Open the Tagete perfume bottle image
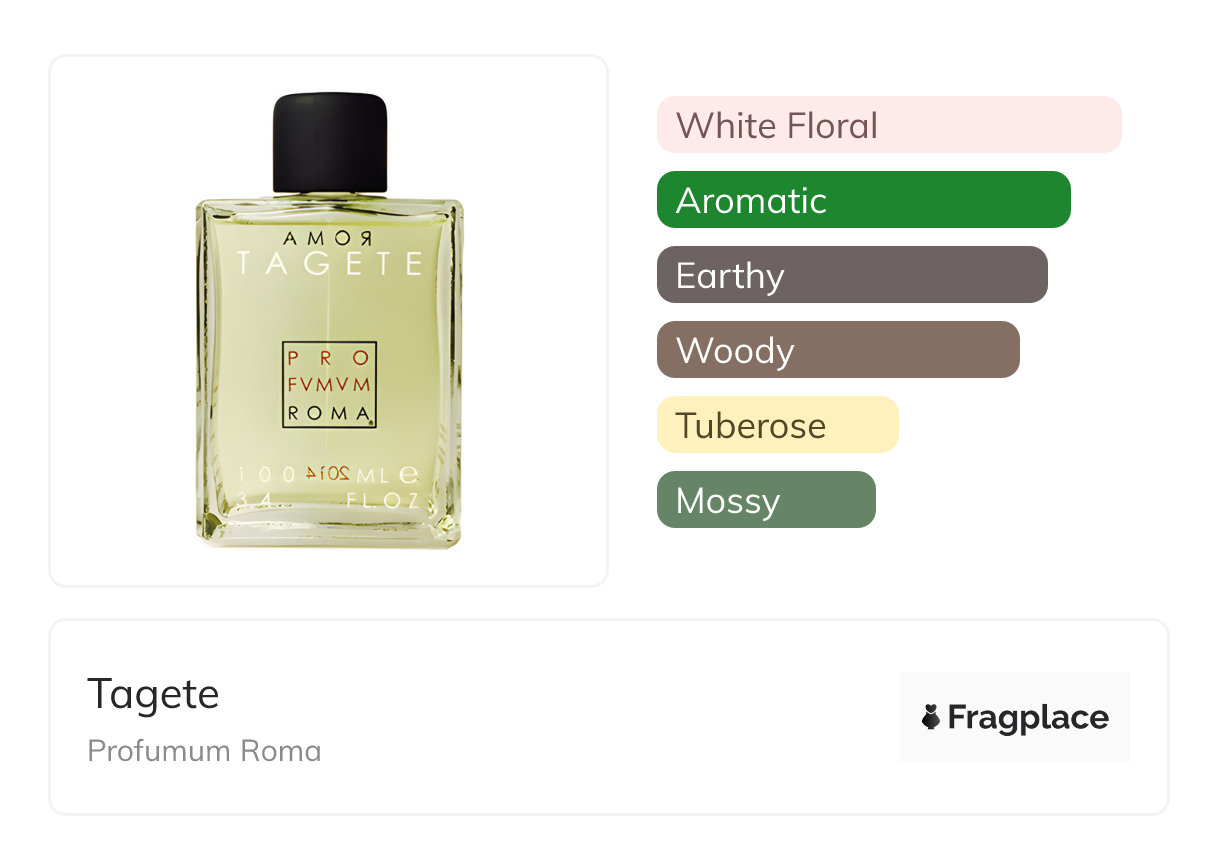Image resolution: width=1218 pixels, height=864 pixels. tap(330, 320)
